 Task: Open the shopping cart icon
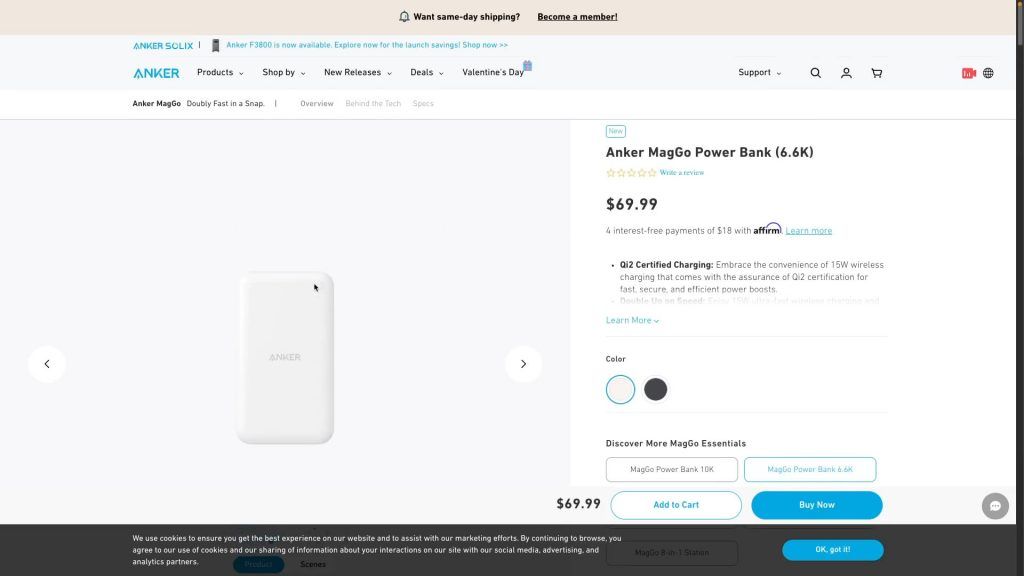[876, 73]
